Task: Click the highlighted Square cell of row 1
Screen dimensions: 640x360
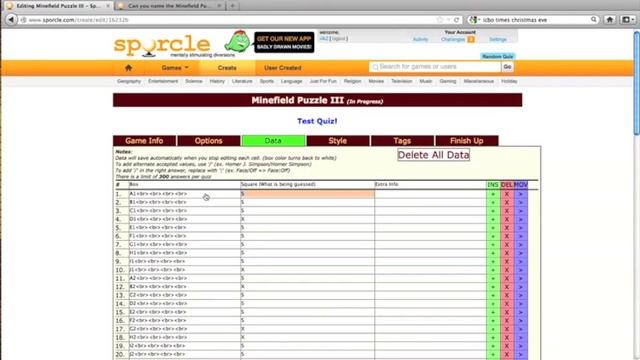Action: [307, 194]
